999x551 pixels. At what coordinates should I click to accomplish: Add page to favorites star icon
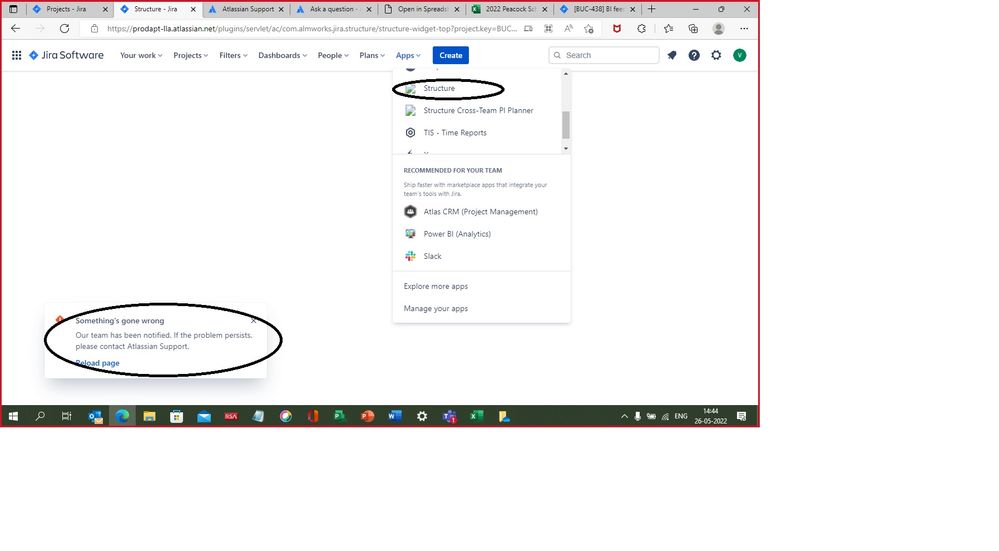click(589, 29)
